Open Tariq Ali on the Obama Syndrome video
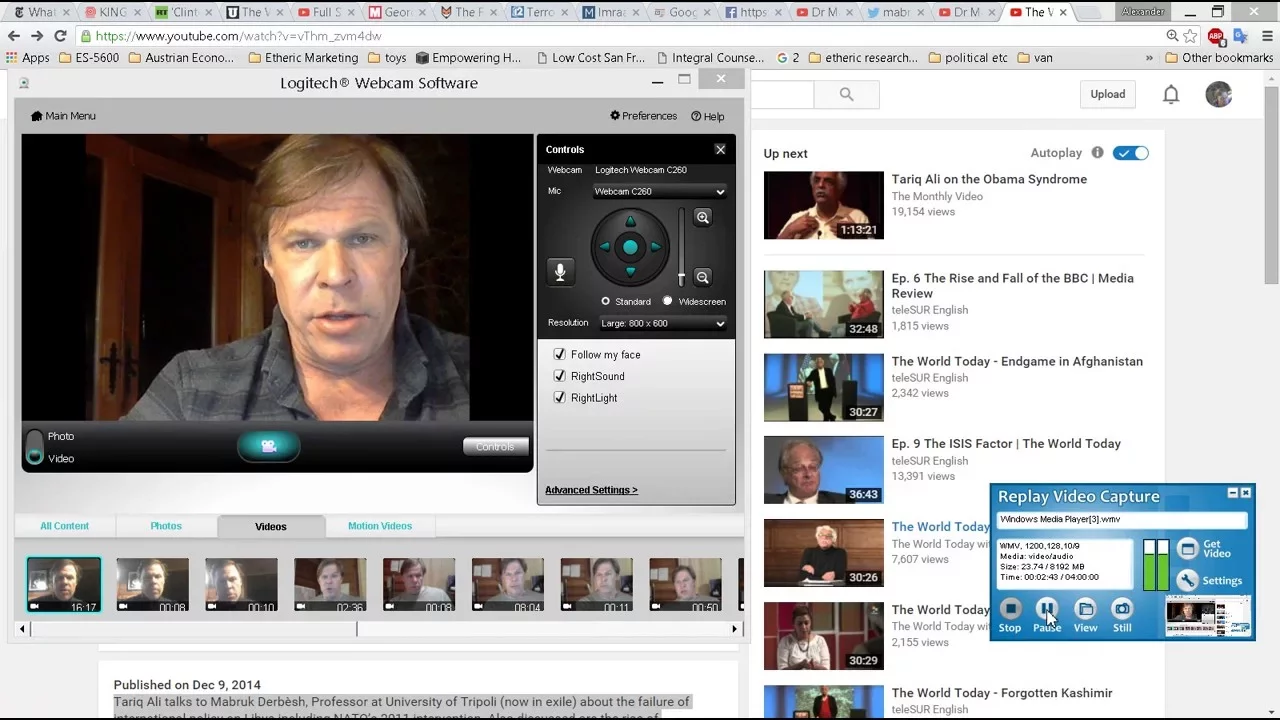 [x=989, y=179]
